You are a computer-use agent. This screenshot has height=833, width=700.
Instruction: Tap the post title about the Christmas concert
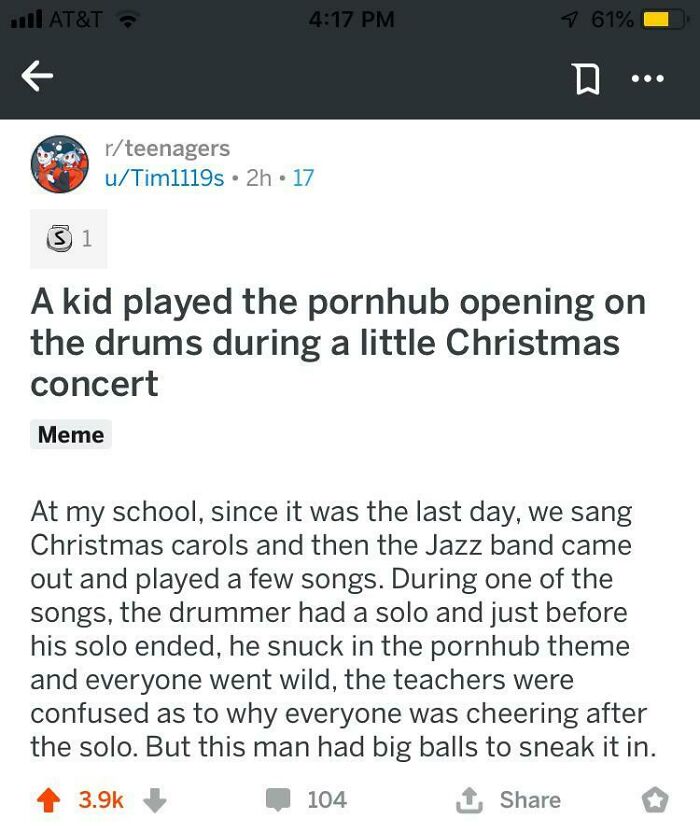click(x=338, y=342)
